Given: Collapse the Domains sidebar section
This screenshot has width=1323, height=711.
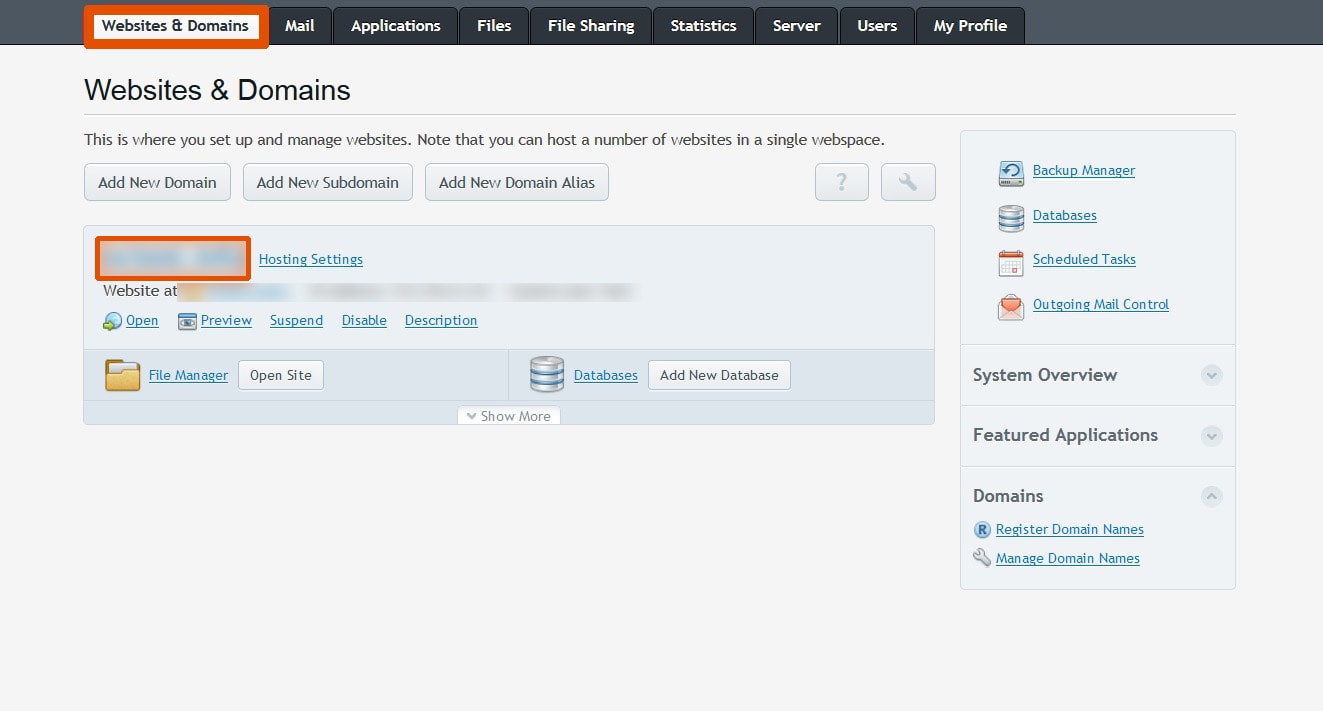Looking at the screenshot, I should click(x=1211, y=496).
